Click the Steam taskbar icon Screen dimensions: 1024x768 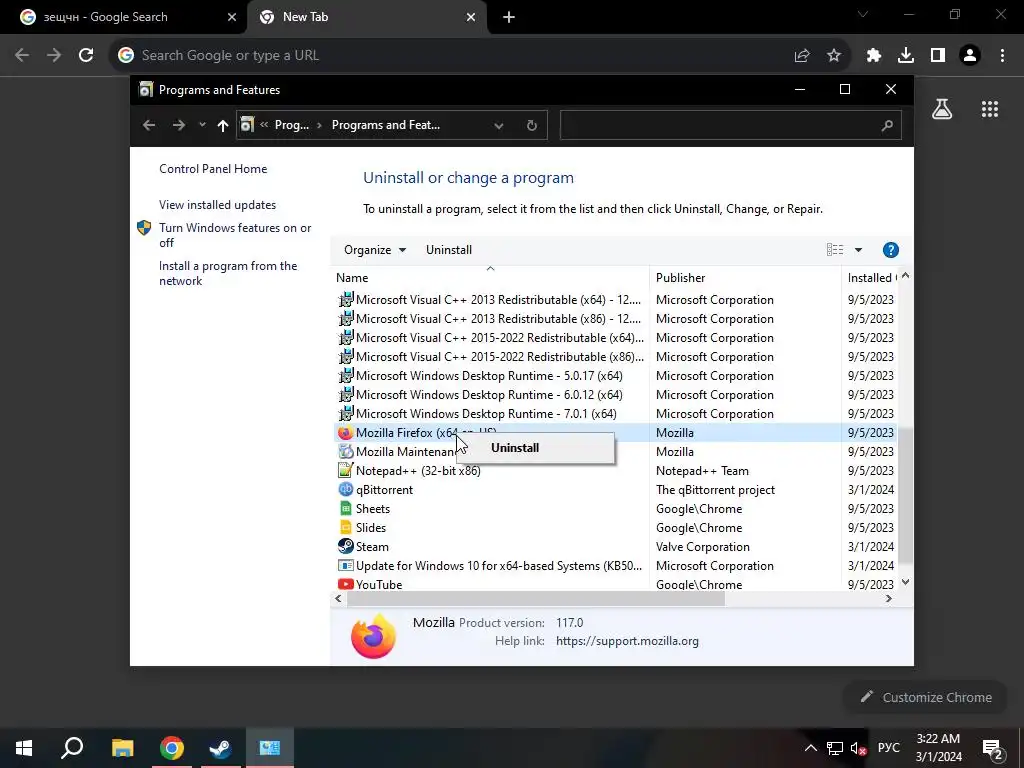point(220,748)
